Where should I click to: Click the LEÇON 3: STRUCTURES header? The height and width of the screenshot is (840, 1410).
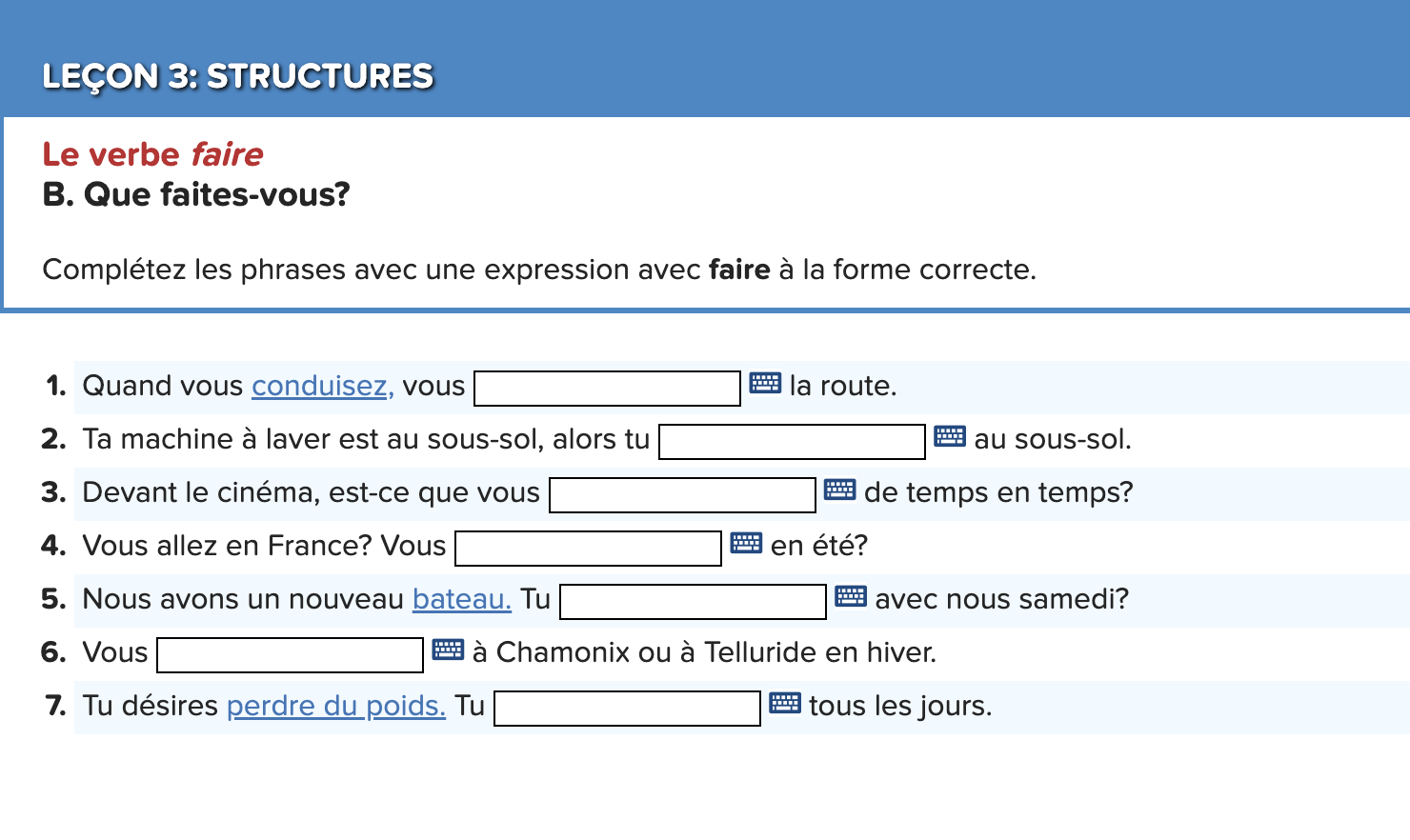point(236,75)
